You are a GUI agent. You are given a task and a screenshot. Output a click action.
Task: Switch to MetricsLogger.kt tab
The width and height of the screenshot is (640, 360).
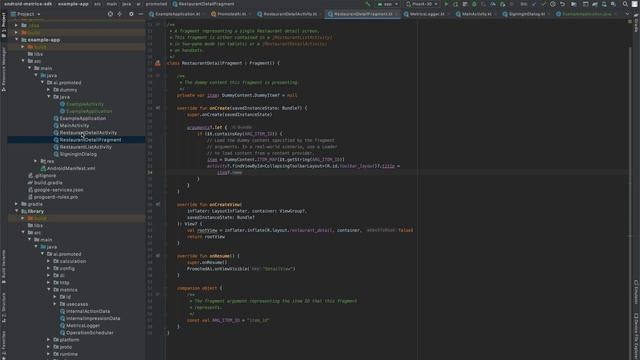pyautogui.click(x=427, y=14)
